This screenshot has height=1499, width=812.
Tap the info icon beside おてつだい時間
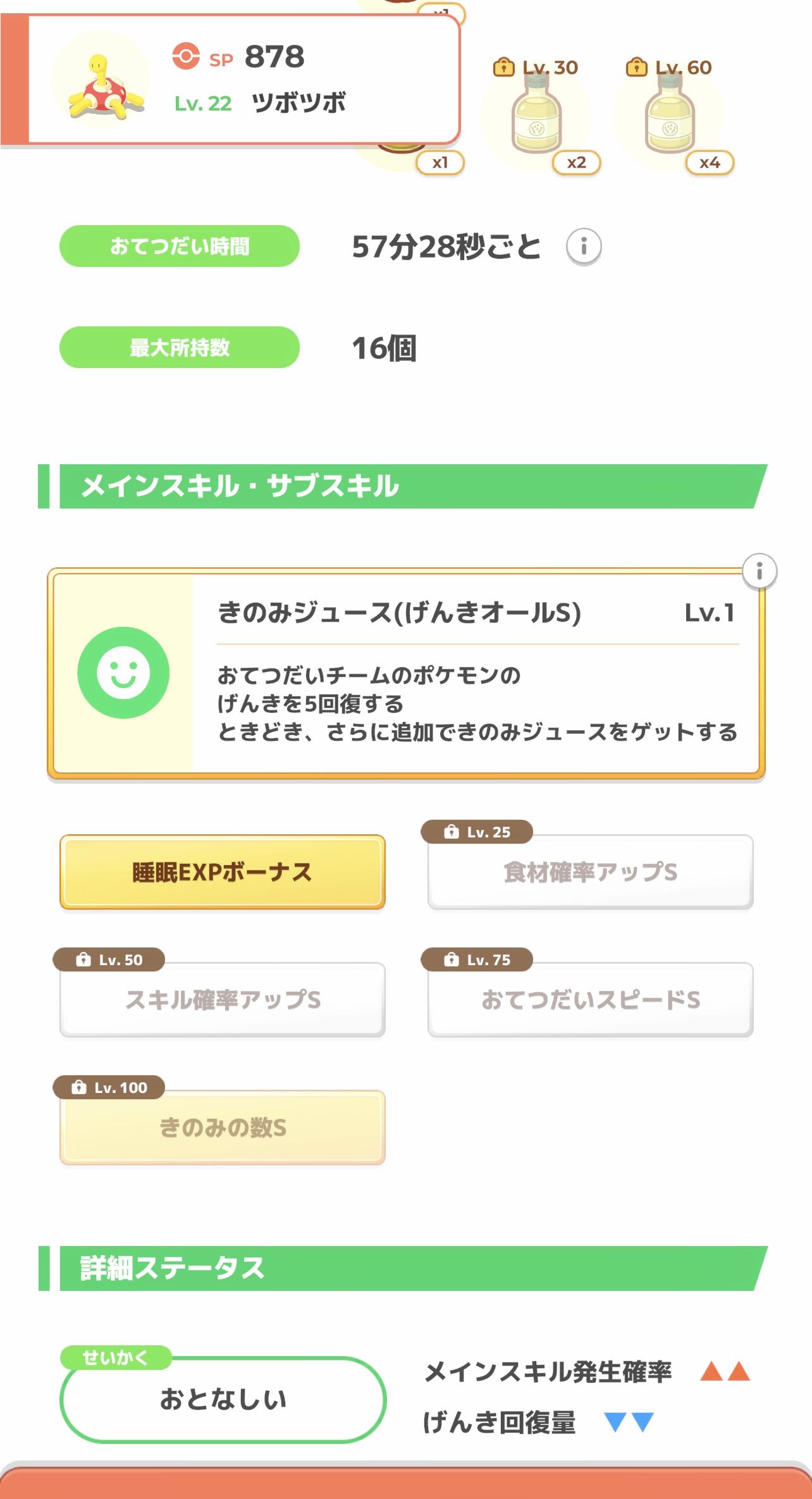583,246
